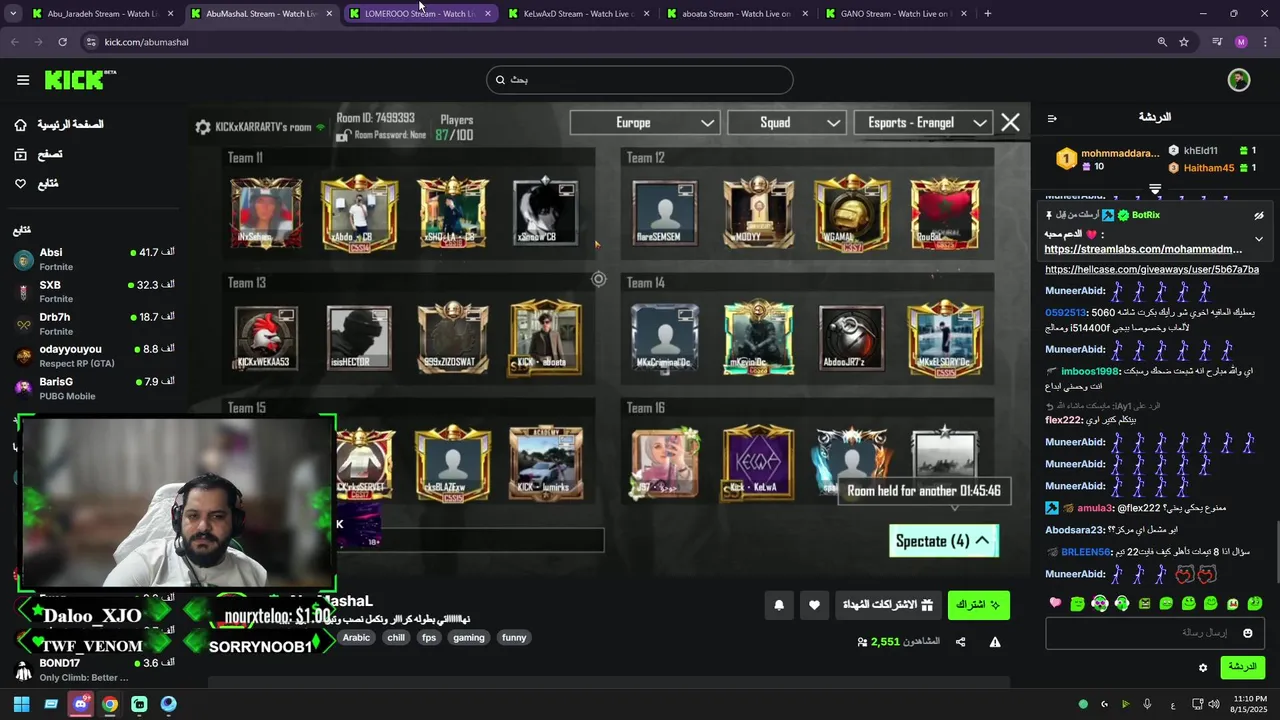Open تصفح browse in the sidebar
1280x720 pixels.
38,155
